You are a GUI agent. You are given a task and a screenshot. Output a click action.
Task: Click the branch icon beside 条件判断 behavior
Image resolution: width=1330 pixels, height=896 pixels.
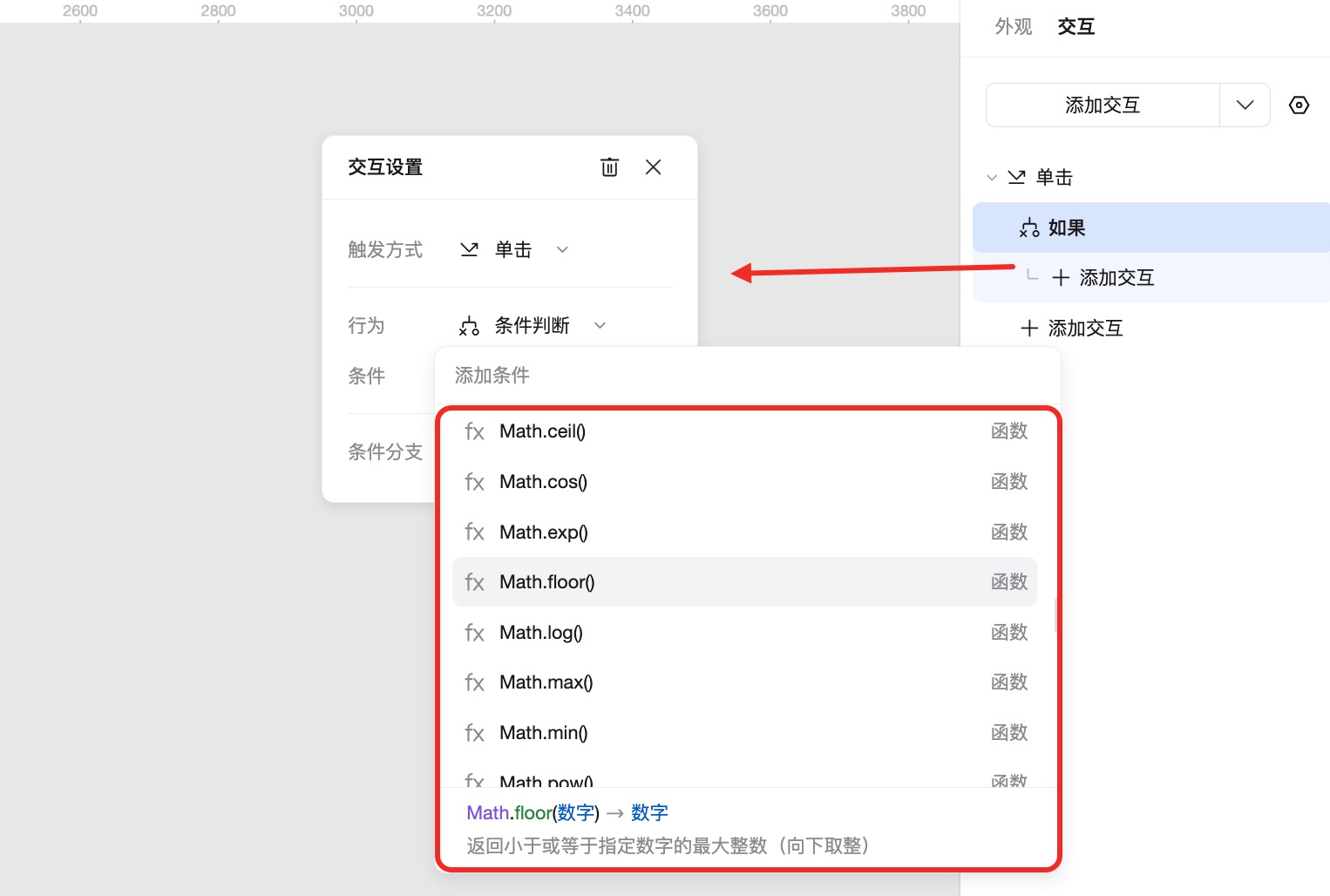469,325
